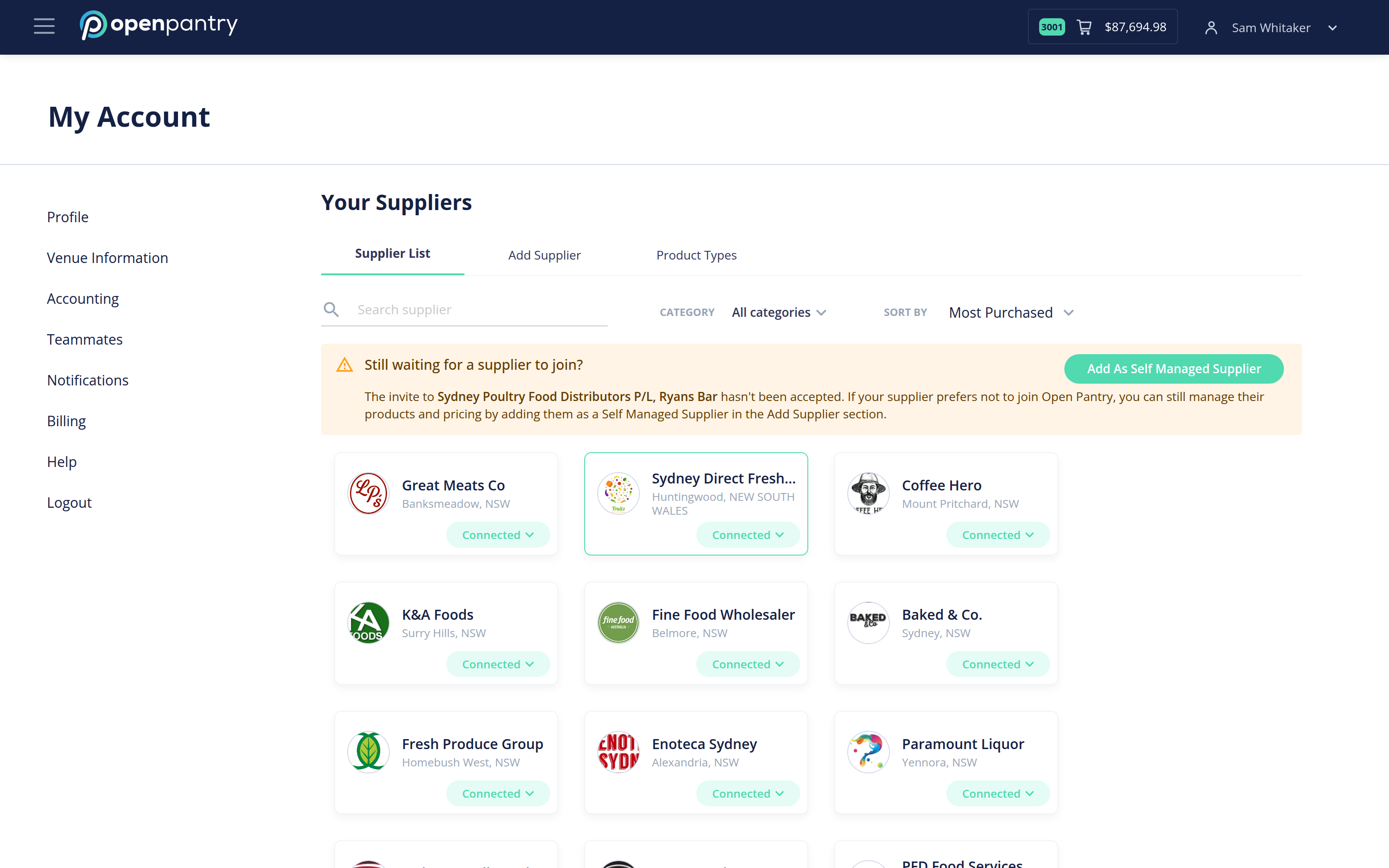1389x868 pixels.
Task: Click Paramount Liquor logo
Action: [869, 751]
